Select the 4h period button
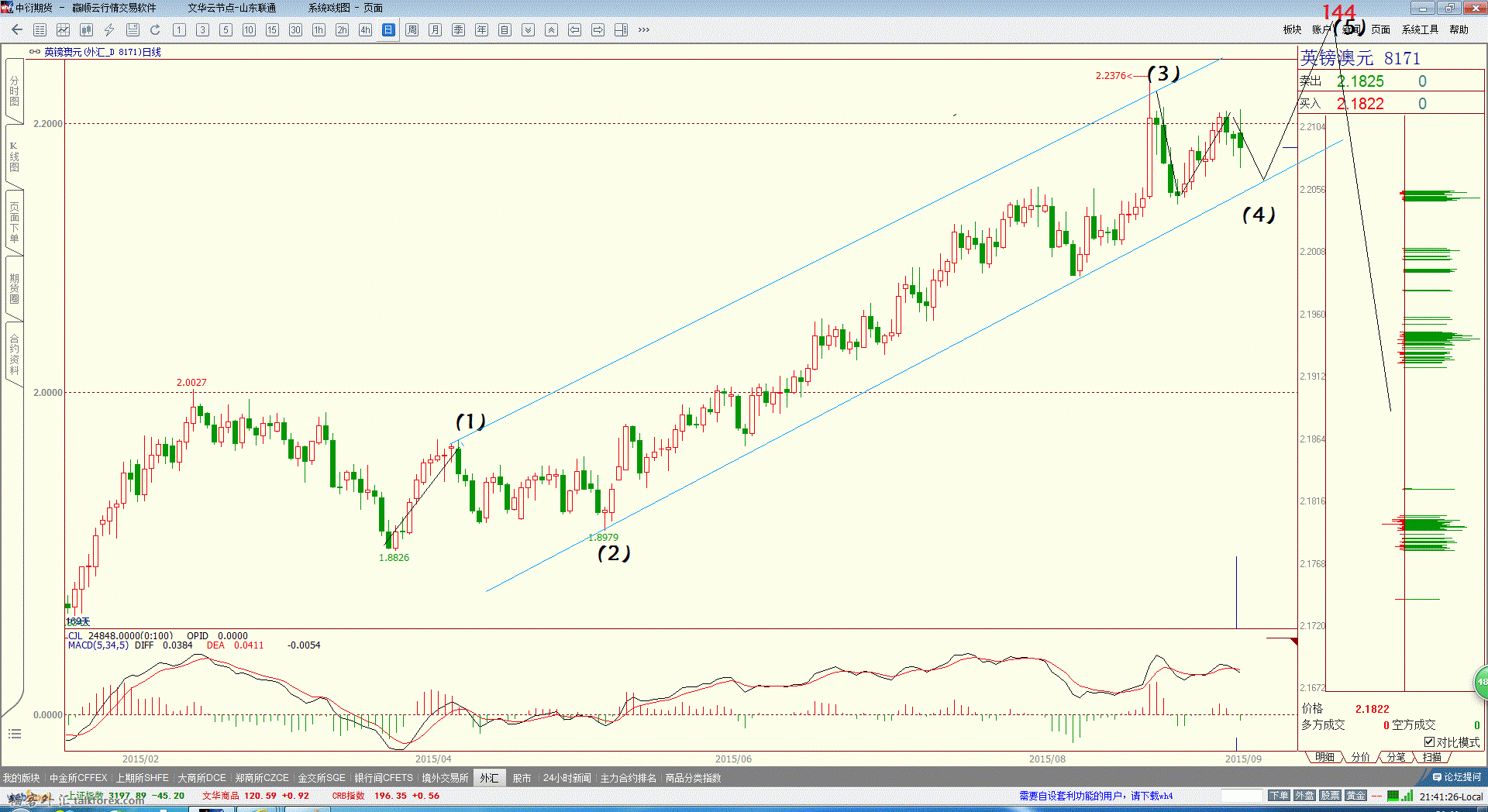The image size is (1488, 812). click(365, 29)
